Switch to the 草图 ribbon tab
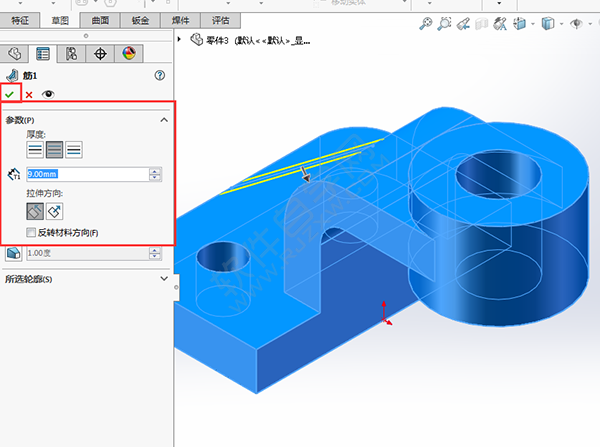 tap(60, 20)
